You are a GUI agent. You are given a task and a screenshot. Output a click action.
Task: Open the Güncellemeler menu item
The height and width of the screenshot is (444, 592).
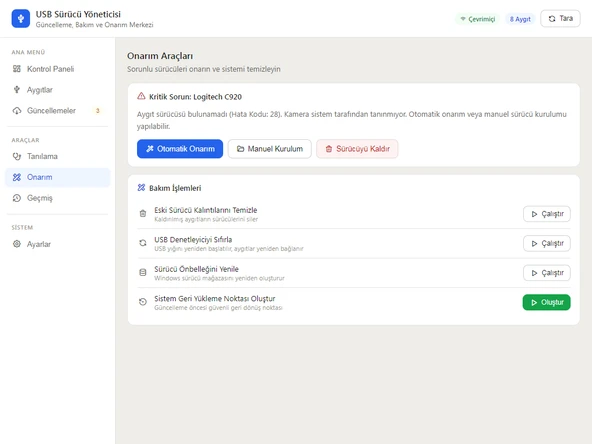pyautogui.click(x=57, y=111)
